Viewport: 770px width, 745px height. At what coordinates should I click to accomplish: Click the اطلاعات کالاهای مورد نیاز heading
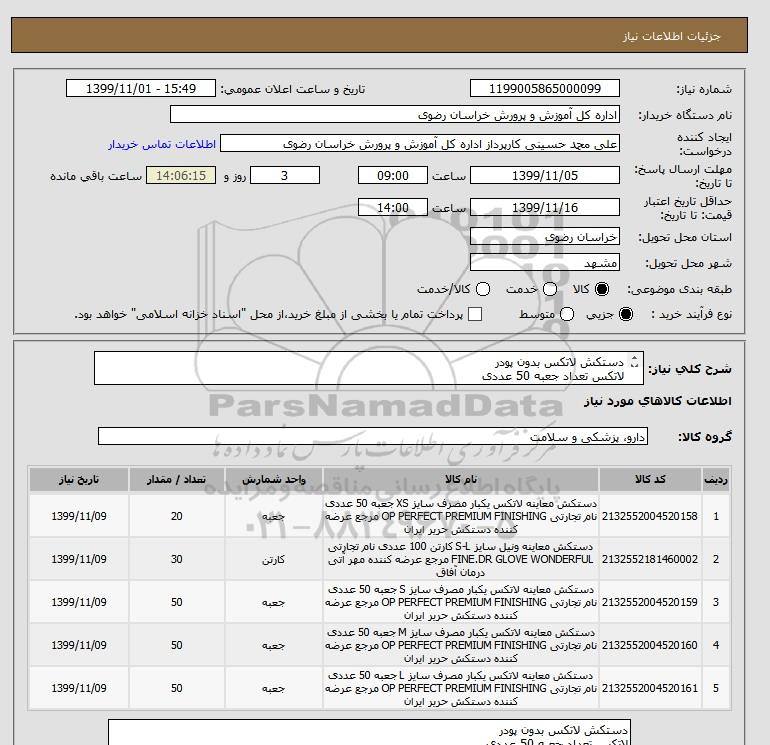click(658, 401)
